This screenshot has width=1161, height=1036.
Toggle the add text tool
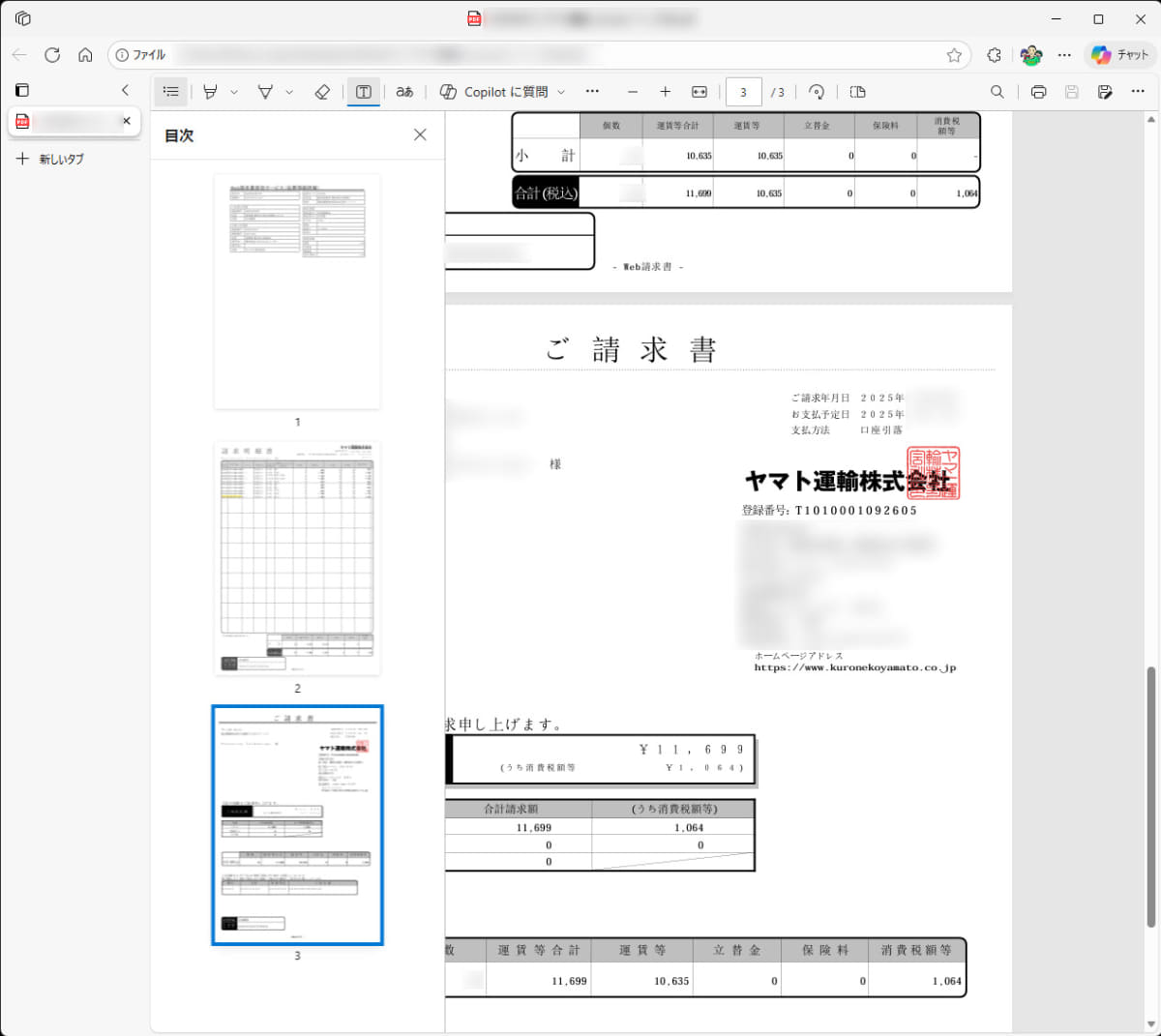coord(364,92)
